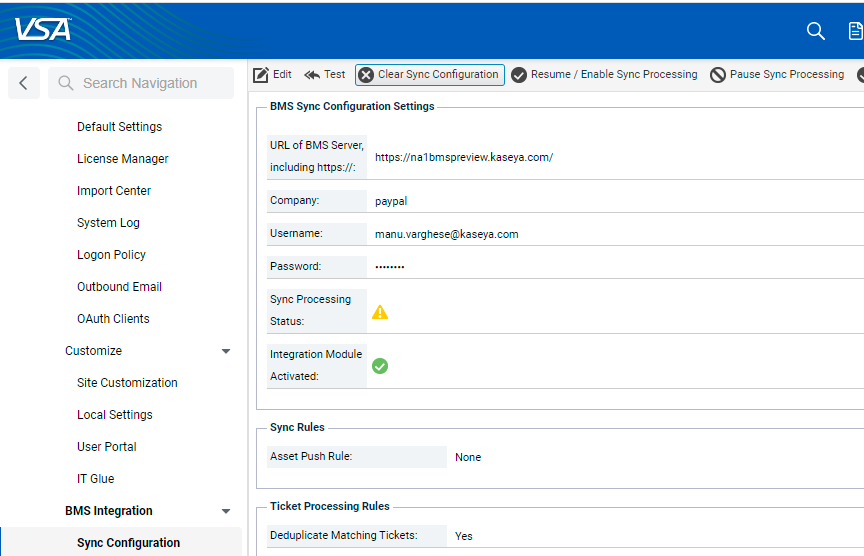Open Import Center page
This screenshot has height=556, width=864.
pos(114,191)
